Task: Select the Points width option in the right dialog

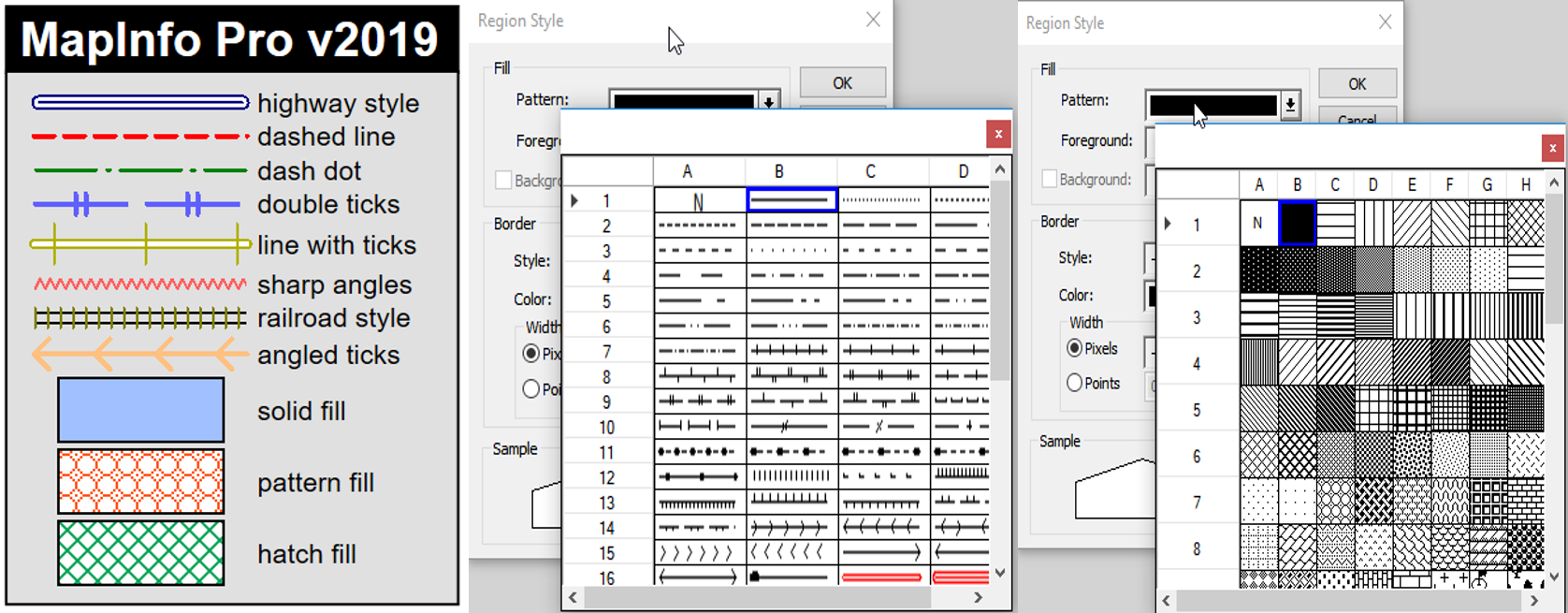Action: [1075, 383]
